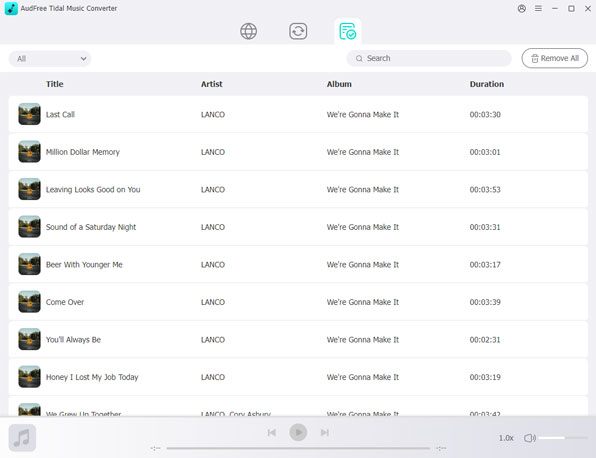Click duration 00:03:30 of Last Call
Screen dimensions: 596x458
tap(485, 114)
